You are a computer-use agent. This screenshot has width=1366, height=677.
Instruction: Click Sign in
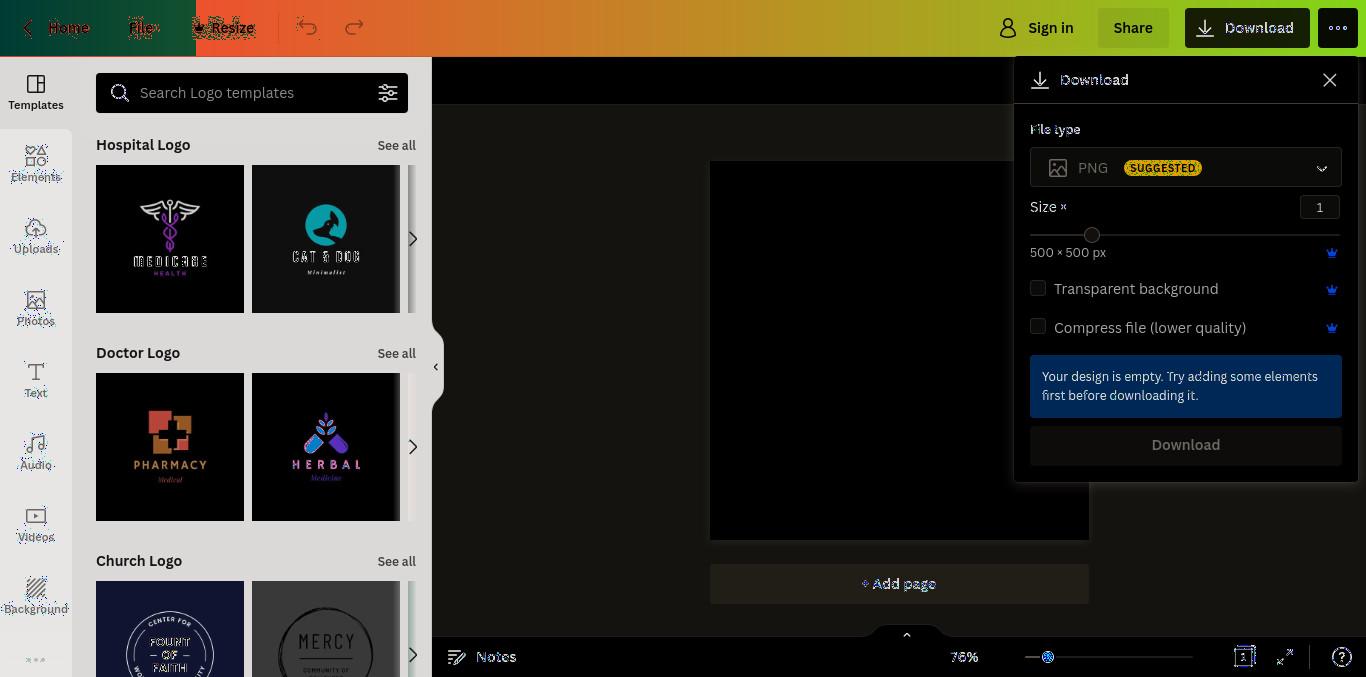point(1036,28)
